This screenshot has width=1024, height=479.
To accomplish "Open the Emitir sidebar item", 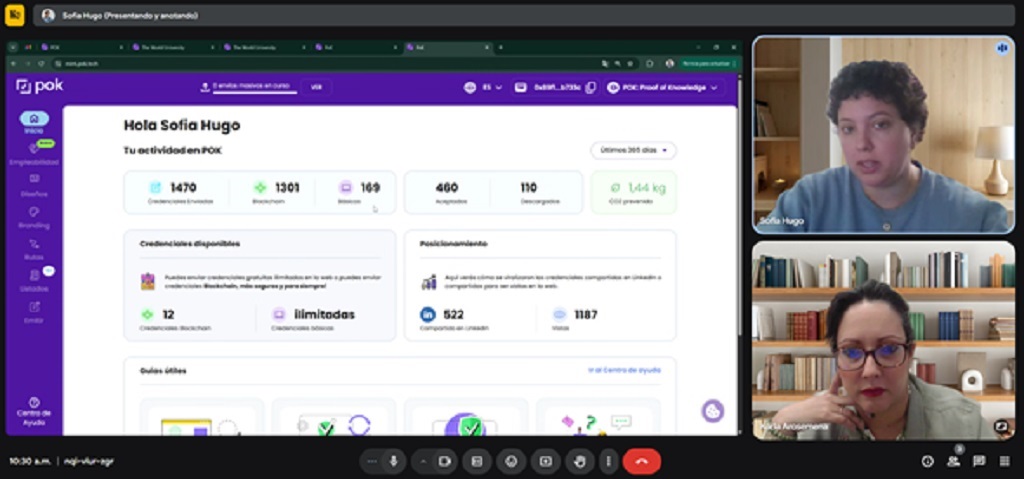I will pyautogui.click(x=34, y=312).
